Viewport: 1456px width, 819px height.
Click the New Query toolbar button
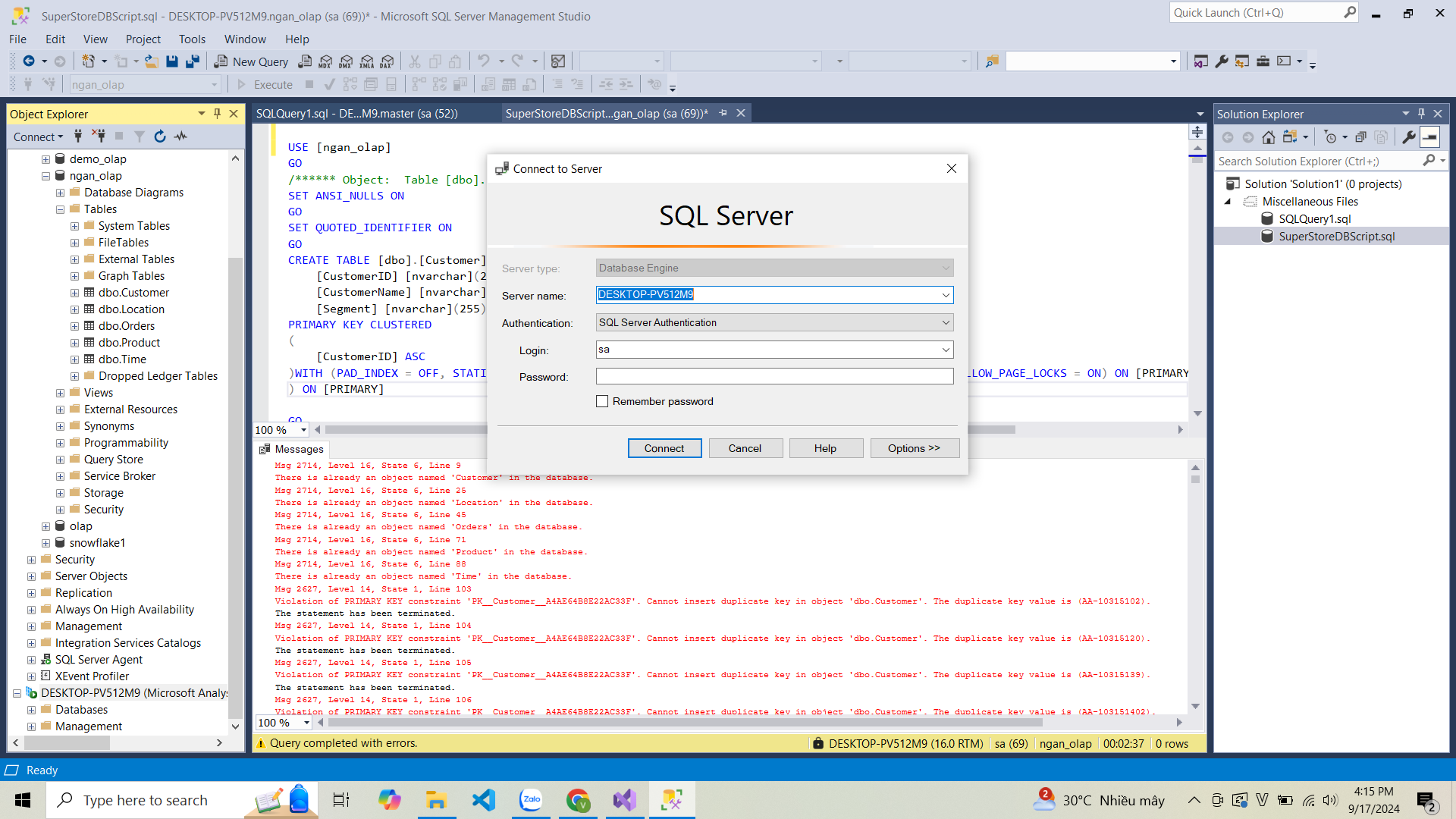pos(251,61)
